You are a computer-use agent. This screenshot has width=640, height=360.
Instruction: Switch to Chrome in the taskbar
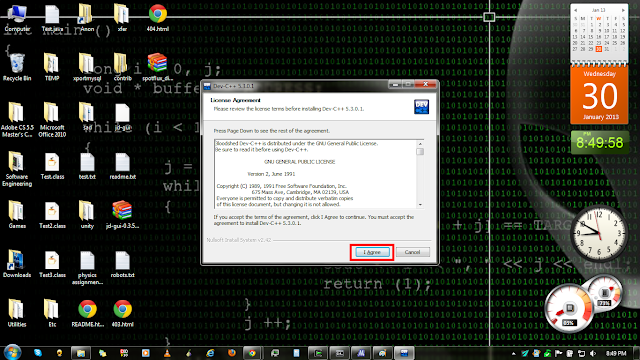253,353
